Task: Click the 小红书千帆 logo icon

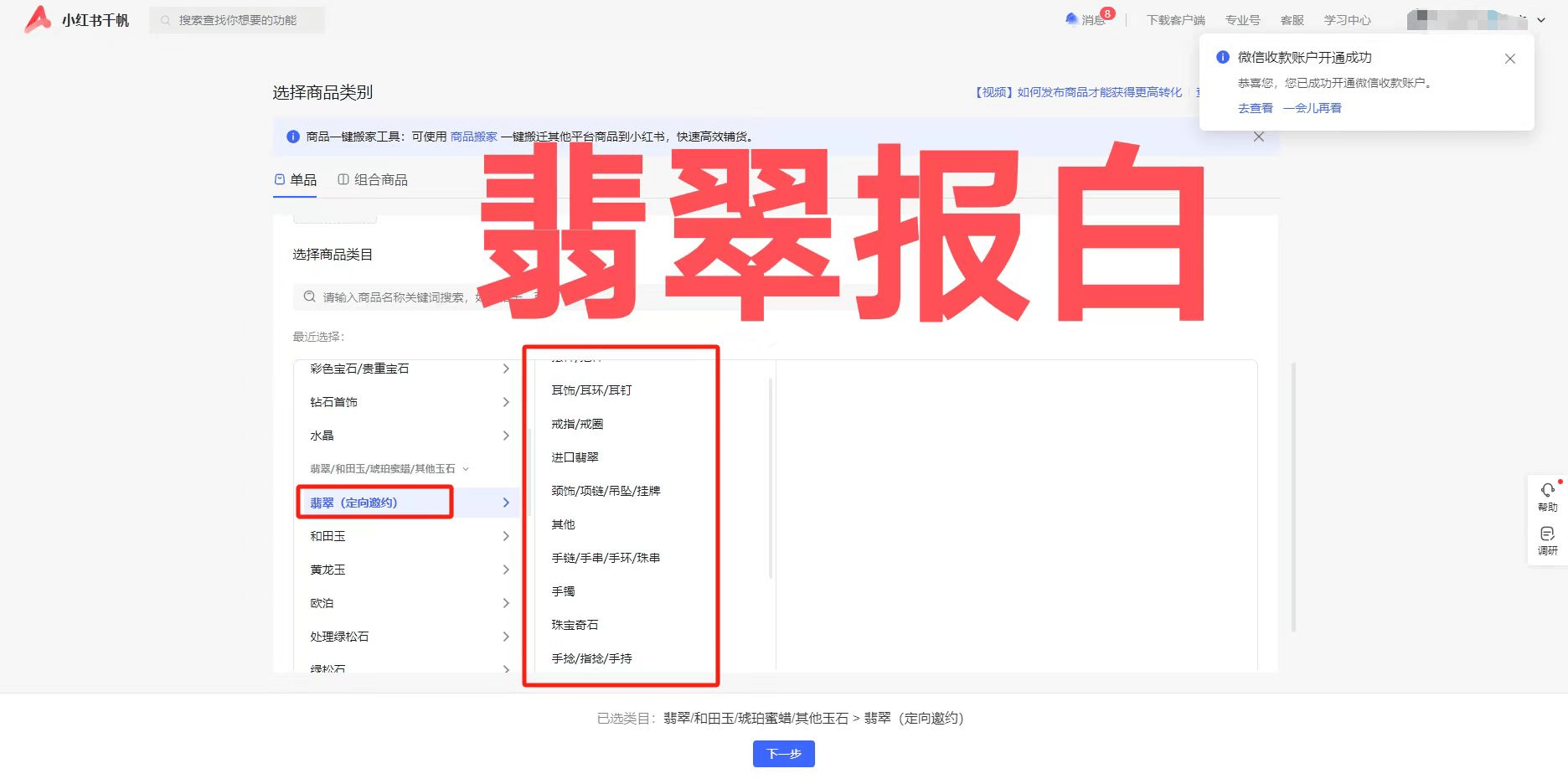Action: (x=35, y=20)
